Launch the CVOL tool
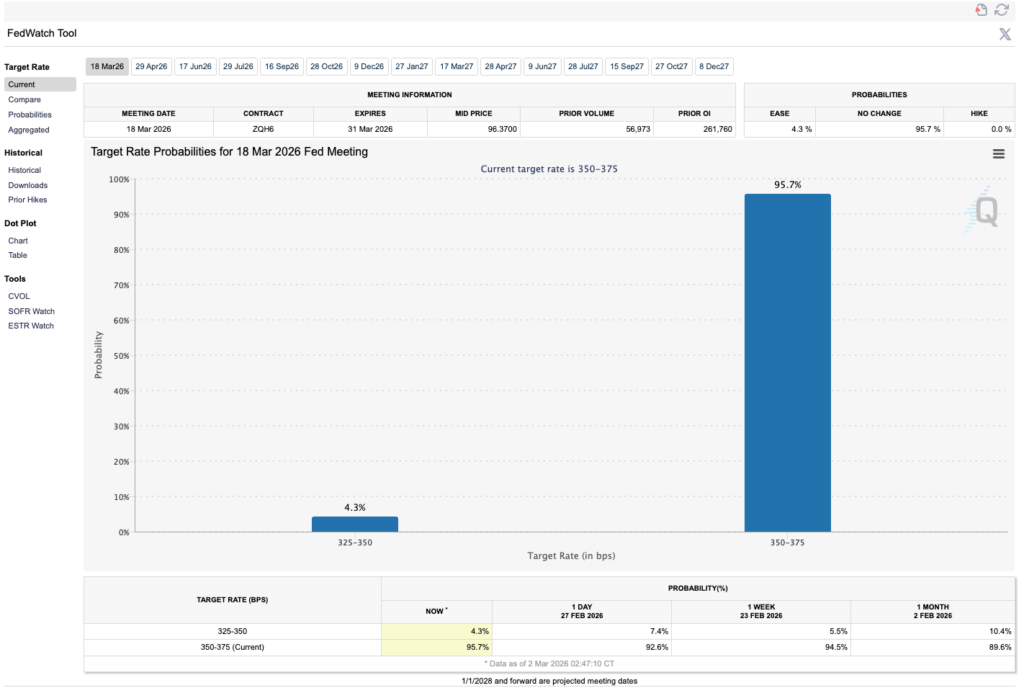Viewport: 1024px width, 688px height. pyautogui.click(x=19, y=296)
